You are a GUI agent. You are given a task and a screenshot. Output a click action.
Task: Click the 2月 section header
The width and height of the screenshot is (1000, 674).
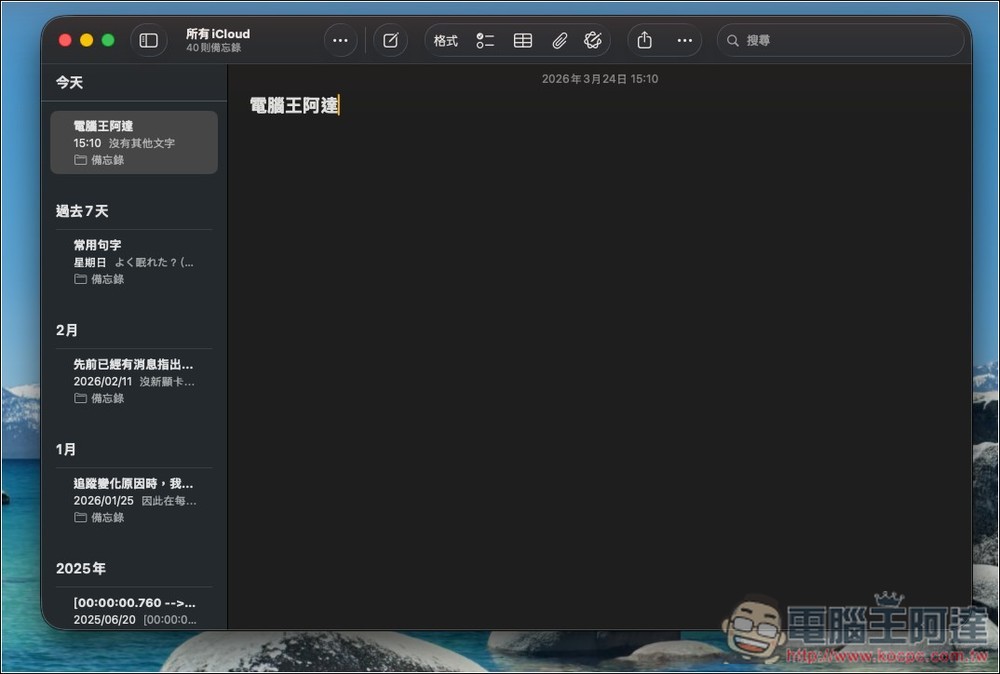pyautogui.click(x=67, y=330)
